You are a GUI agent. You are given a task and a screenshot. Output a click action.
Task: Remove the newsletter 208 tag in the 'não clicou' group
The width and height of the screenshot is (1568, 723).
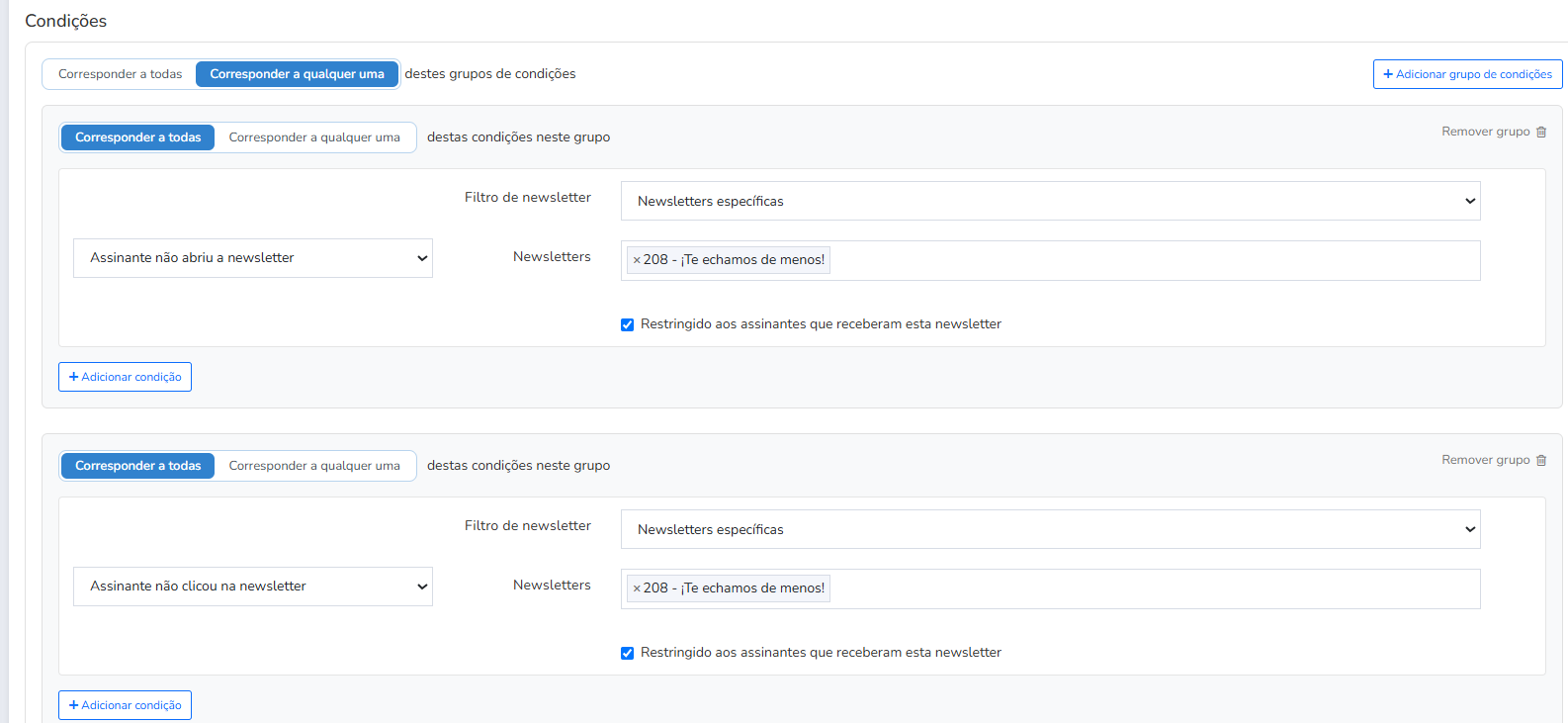(637, 588)
